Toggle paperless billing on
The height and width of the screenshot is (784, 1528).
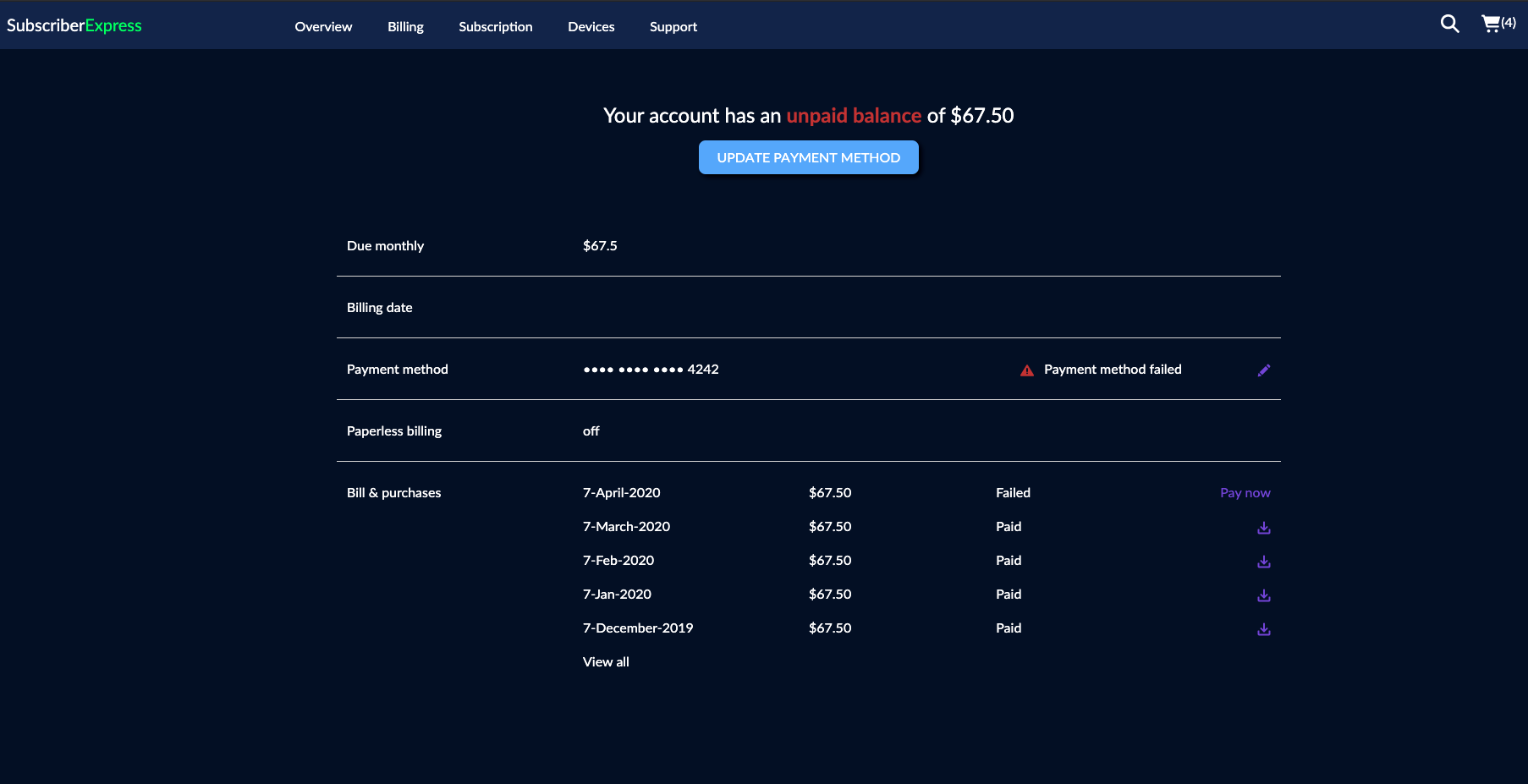pos(591,430)
